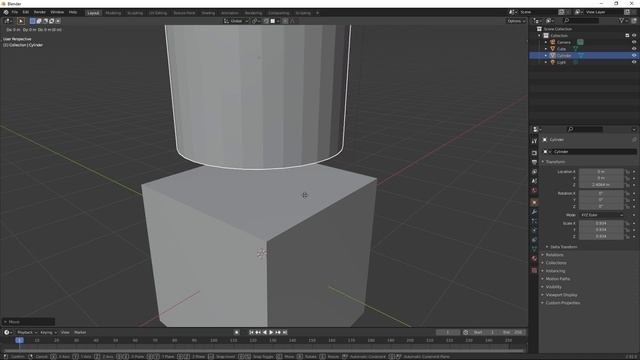Open the Texture properties tab icon
This screenshot has width=640, height=360.
pyautogui.click(x=534, y=270)
